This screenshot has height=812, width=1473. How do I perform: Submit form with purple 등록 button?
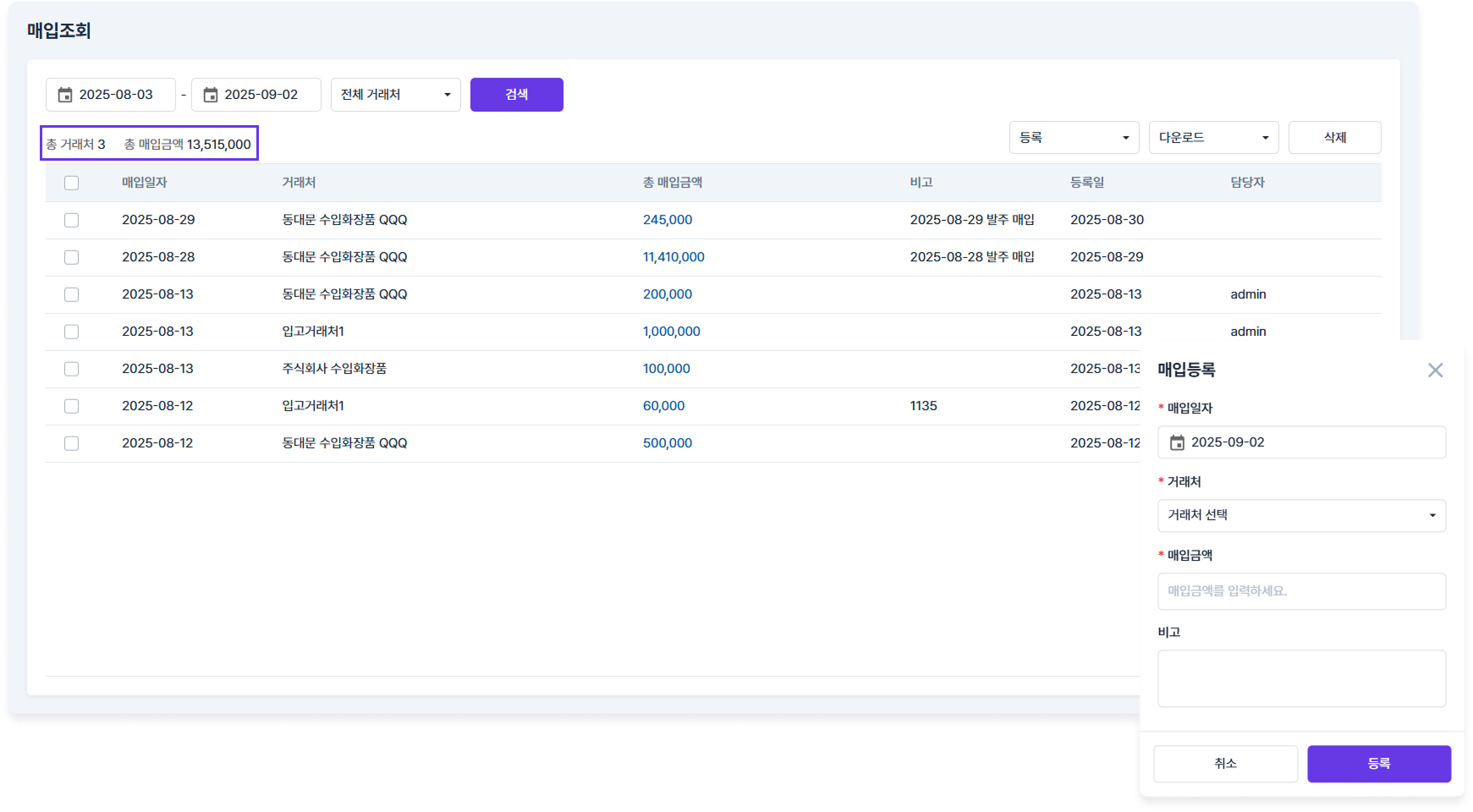[1378, 764]
